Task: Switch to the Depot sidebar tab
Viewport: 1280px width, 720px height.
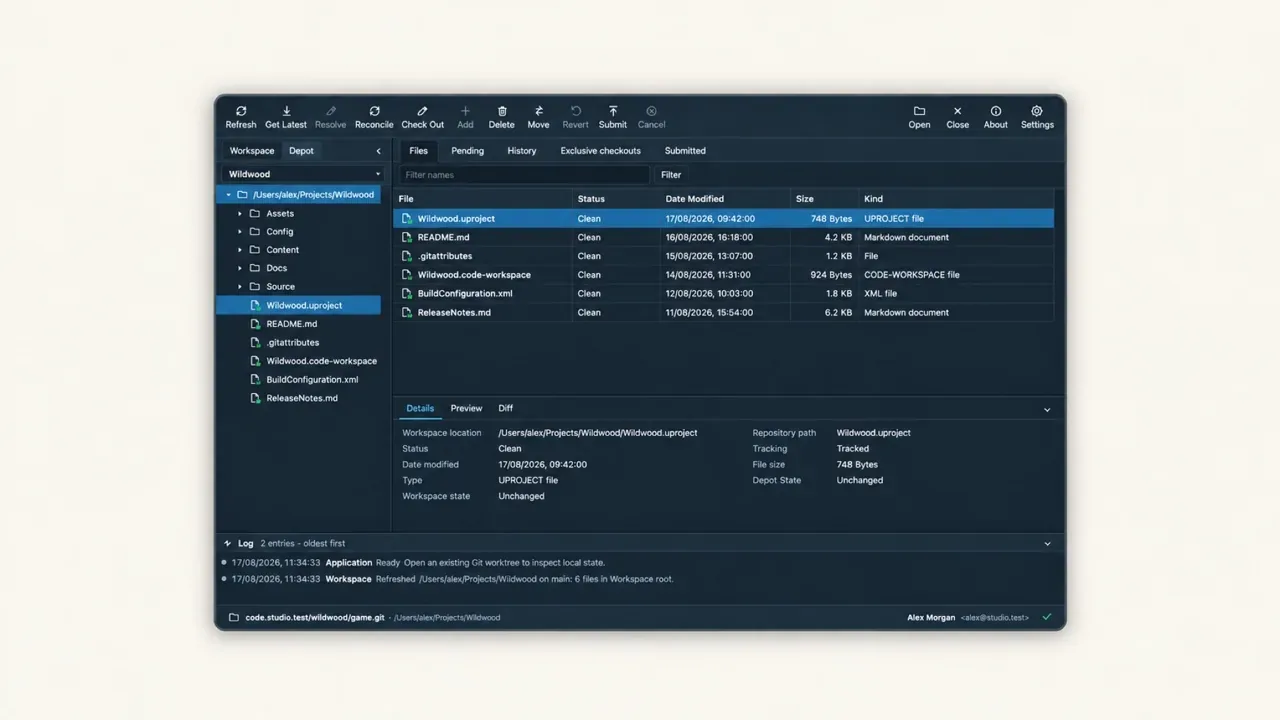Action: (301, 151)
